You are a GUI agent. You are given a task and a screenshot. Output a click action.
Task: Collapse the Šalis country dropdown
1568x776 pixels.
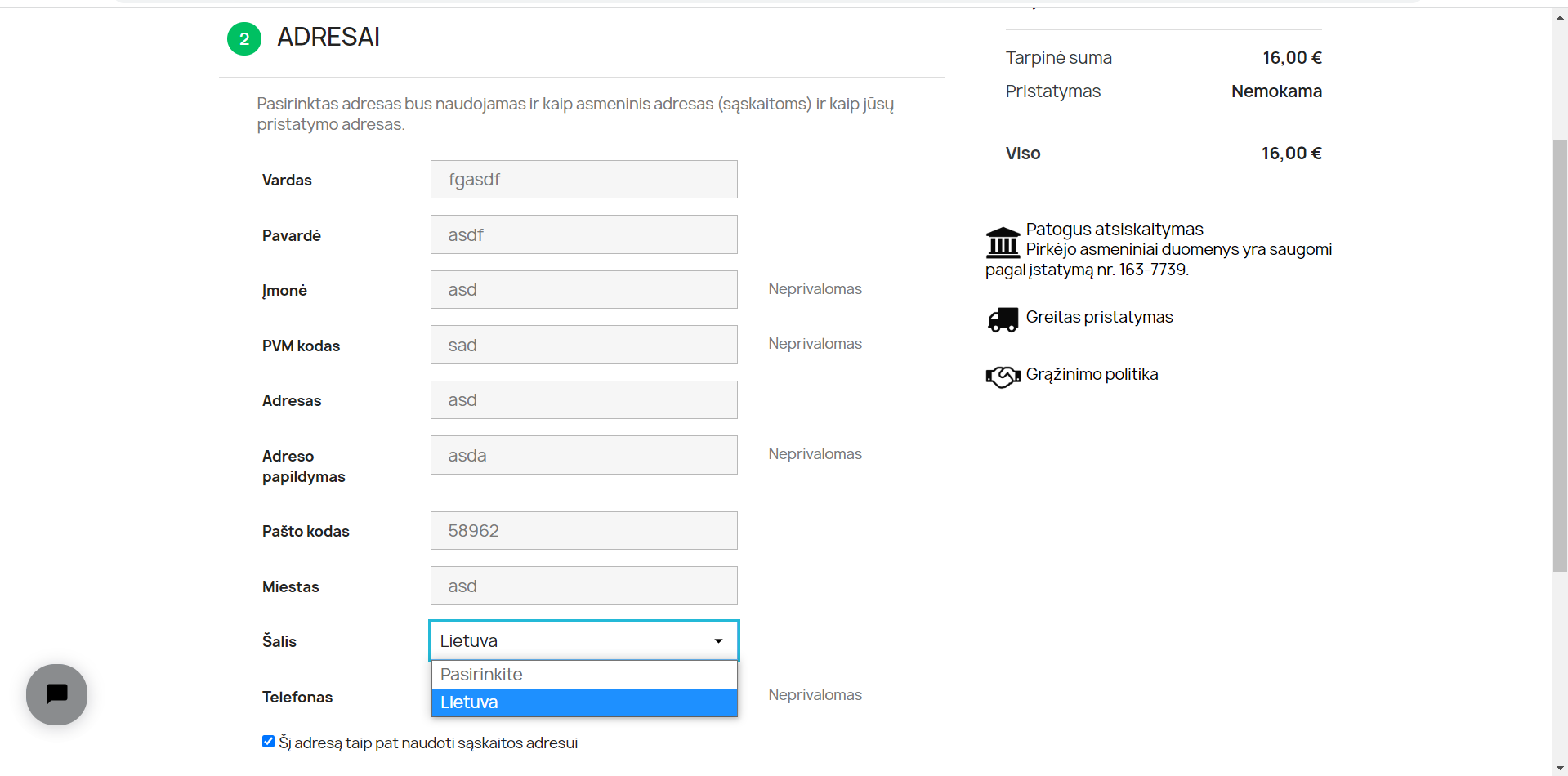584,641
